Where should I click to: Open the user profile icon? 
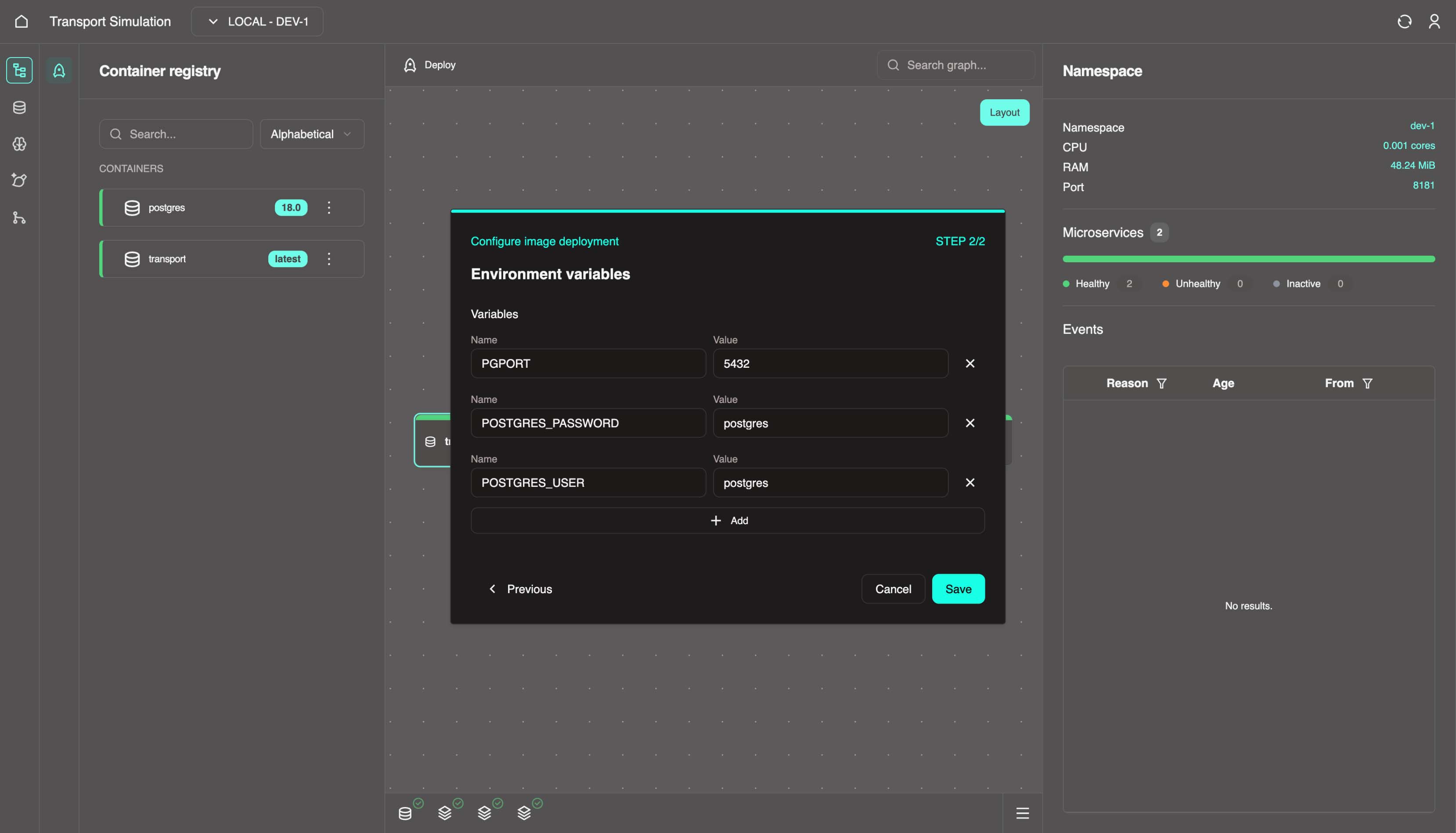(1434, 21)
